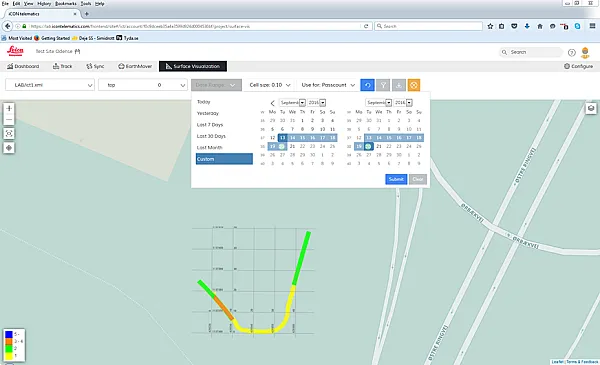Expand the LAB/ict1.xml file dropdown
Screen dimensions: 600x365
coord(50,85)
